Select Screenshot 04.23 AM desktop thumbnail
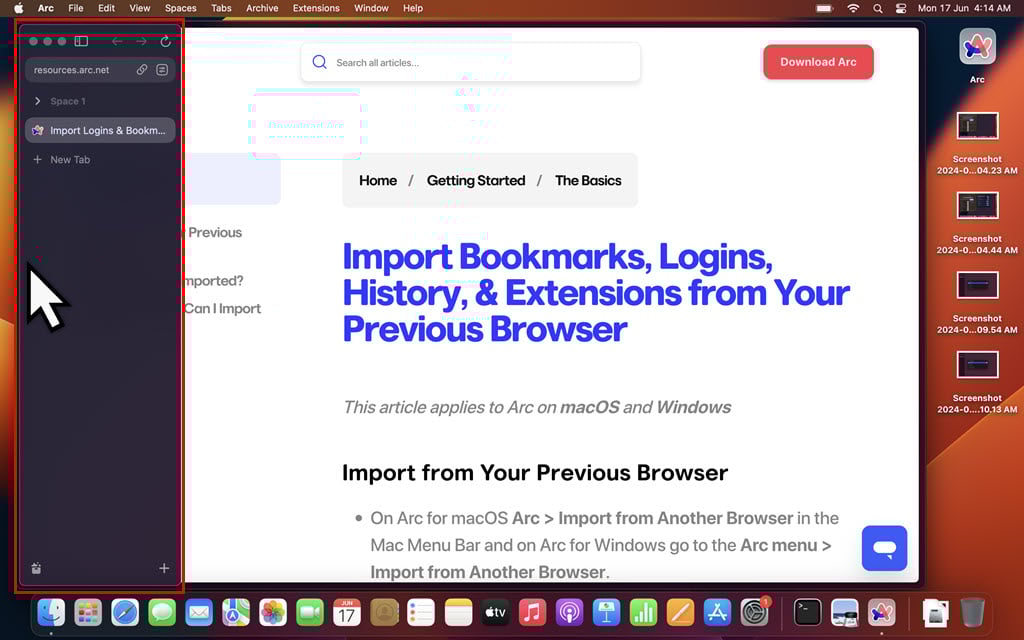The image size is (1024, 640). click(977, 126)
